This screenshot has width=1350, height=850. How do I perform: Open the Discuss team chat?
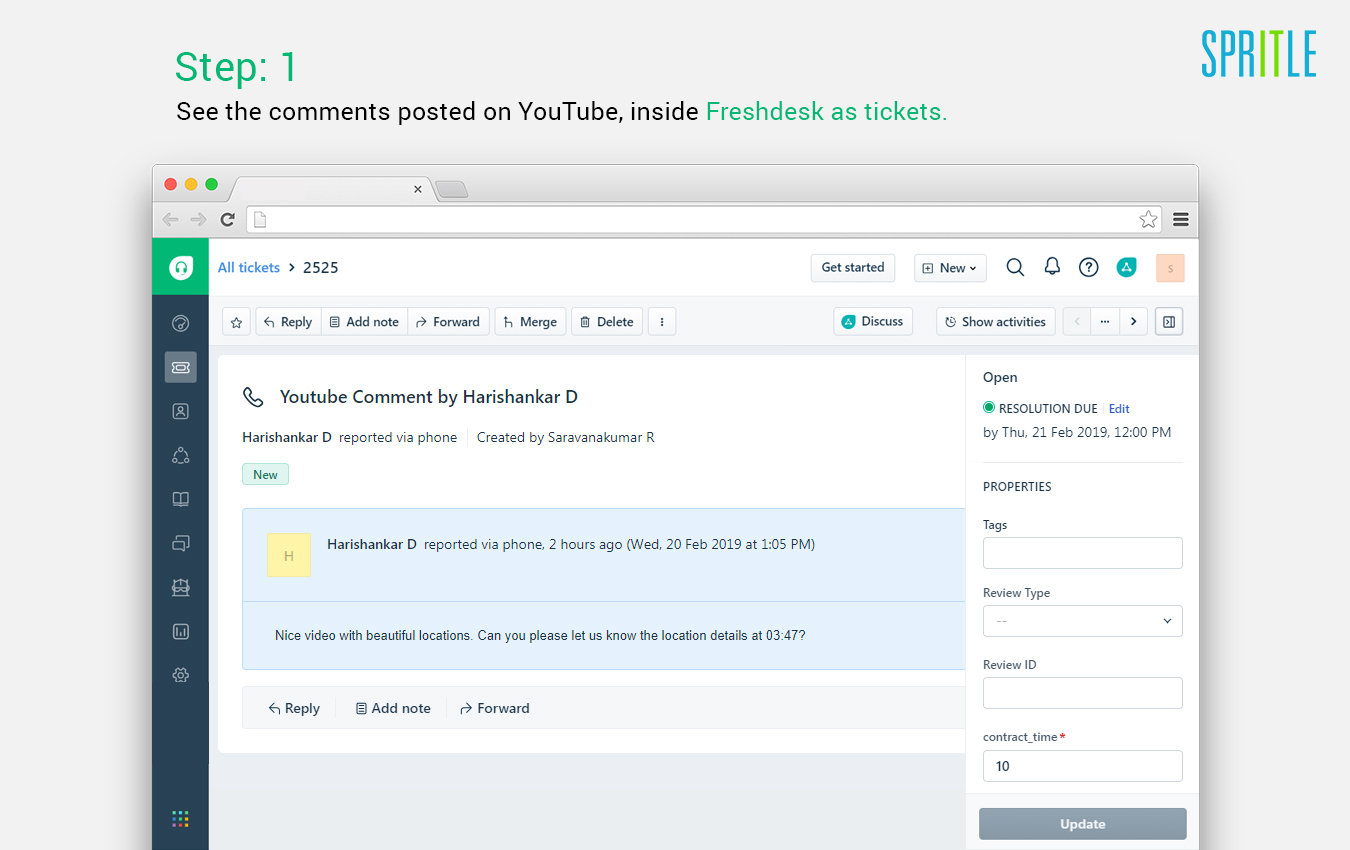(873, 321)
